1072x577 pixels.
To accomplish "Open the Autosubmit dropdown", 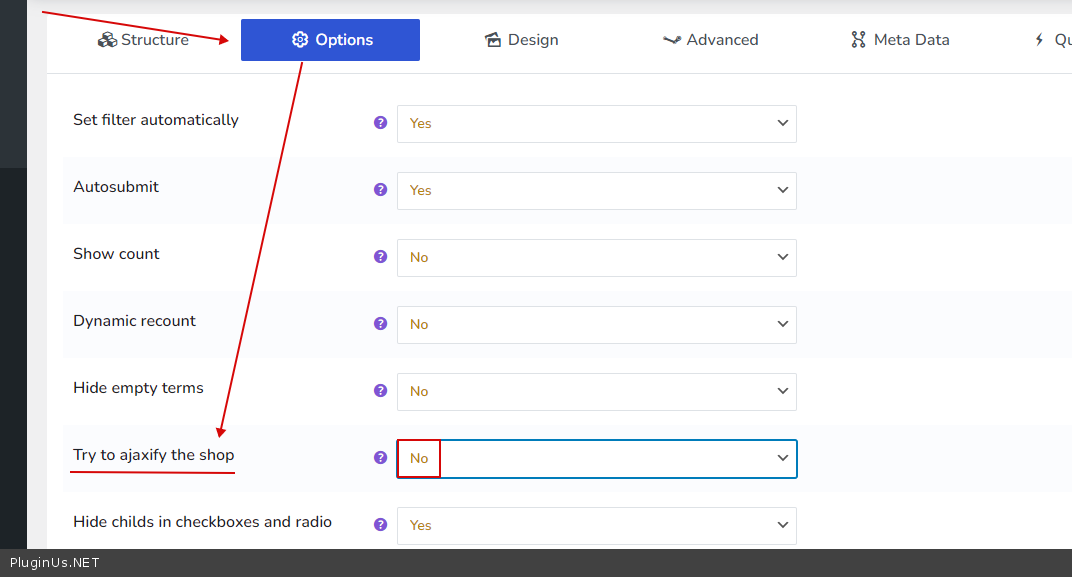I will pos(596,190).
